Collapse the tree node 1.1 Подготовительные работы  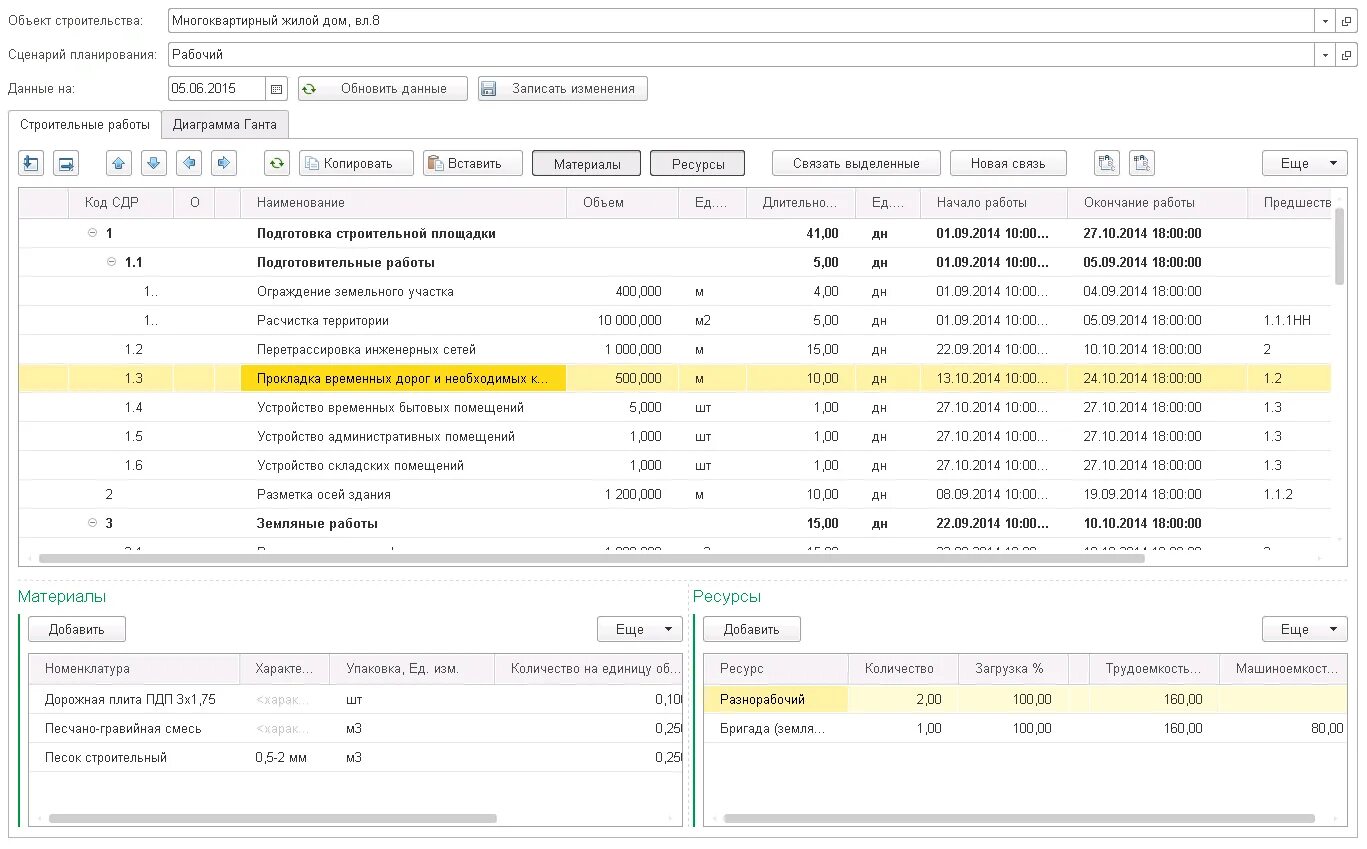(111, 262)
